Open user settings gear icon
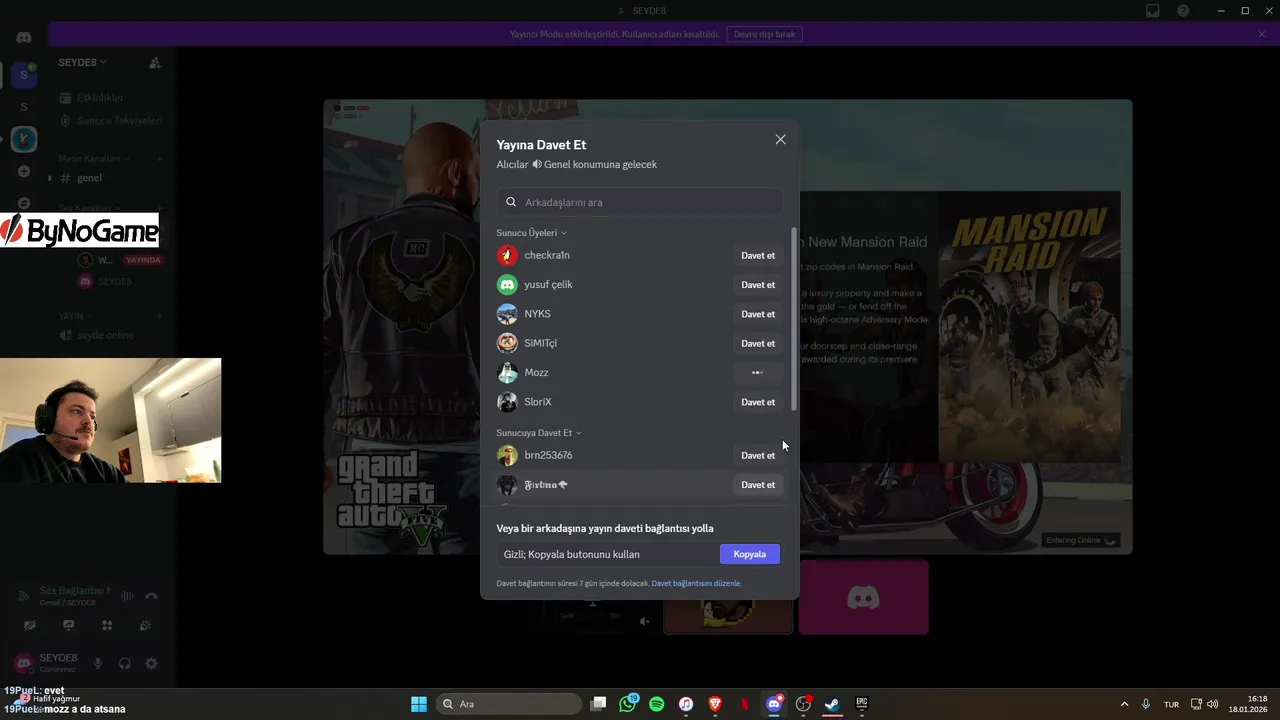1280x720 pixels. [152, 663]
